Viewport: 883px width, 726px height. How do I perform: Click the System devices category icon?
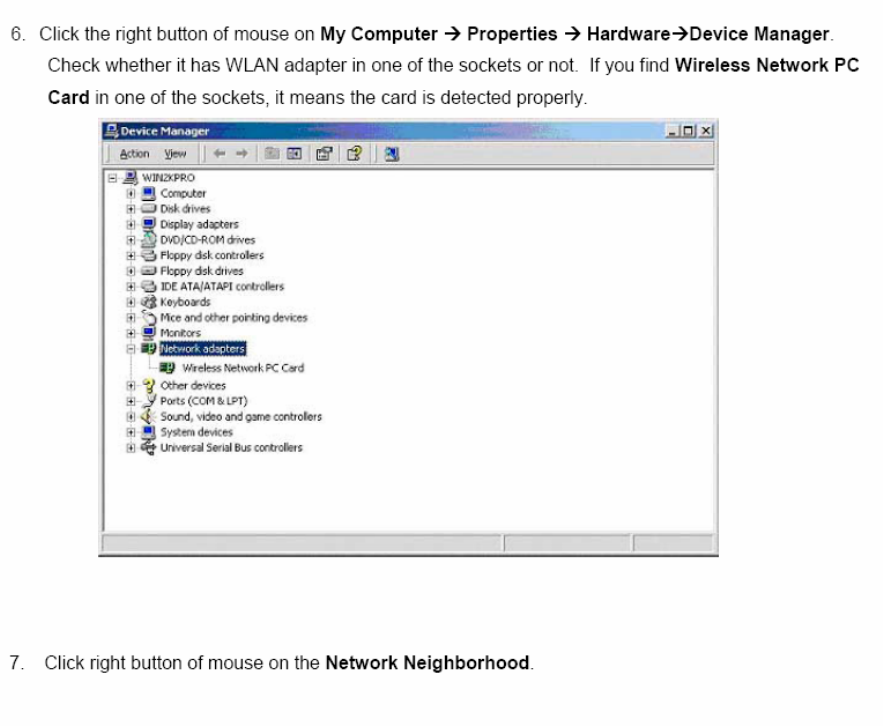pos(149,433)
